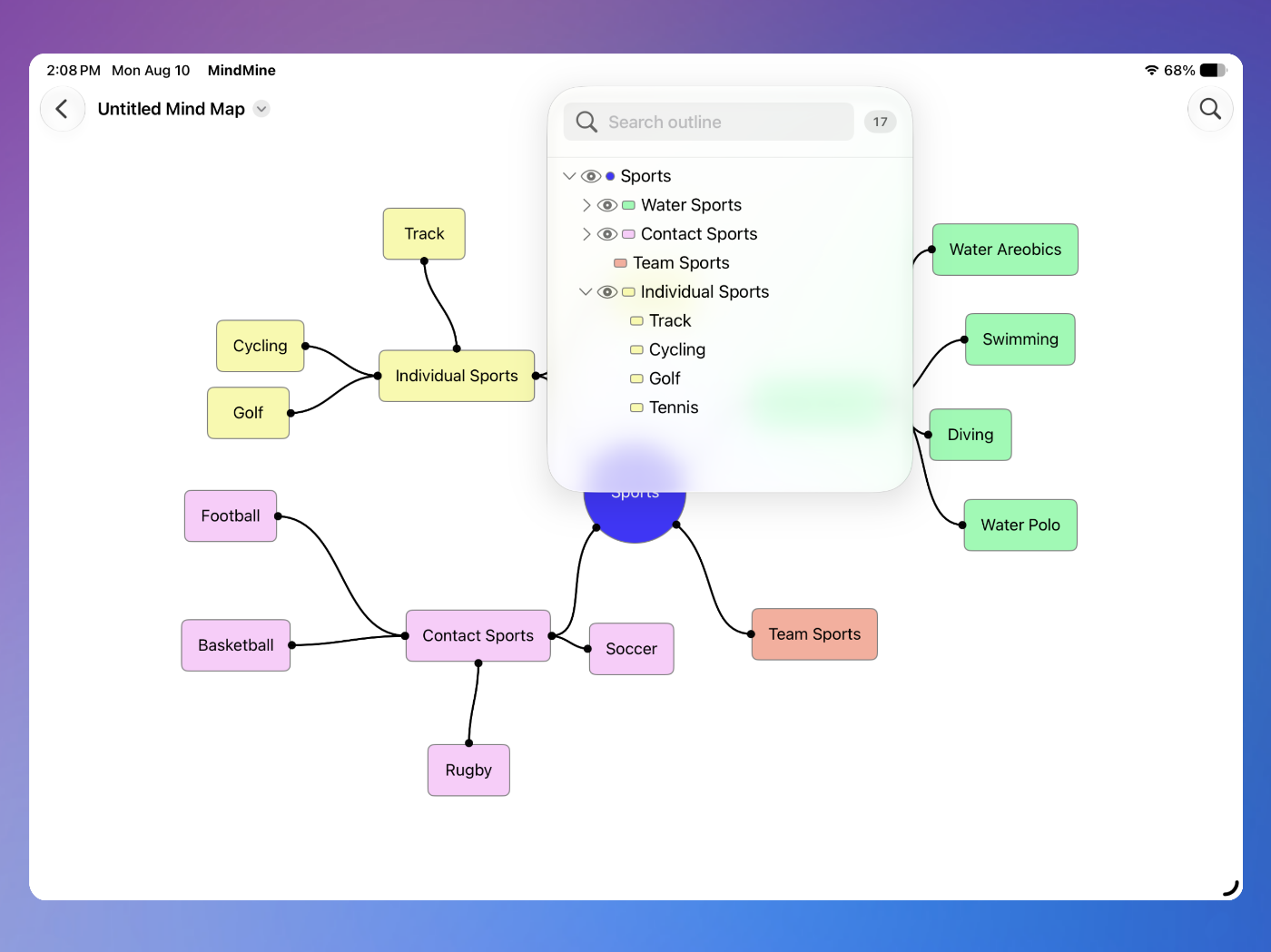Click the magnifier icon in outline search

[x=586, y=122]
